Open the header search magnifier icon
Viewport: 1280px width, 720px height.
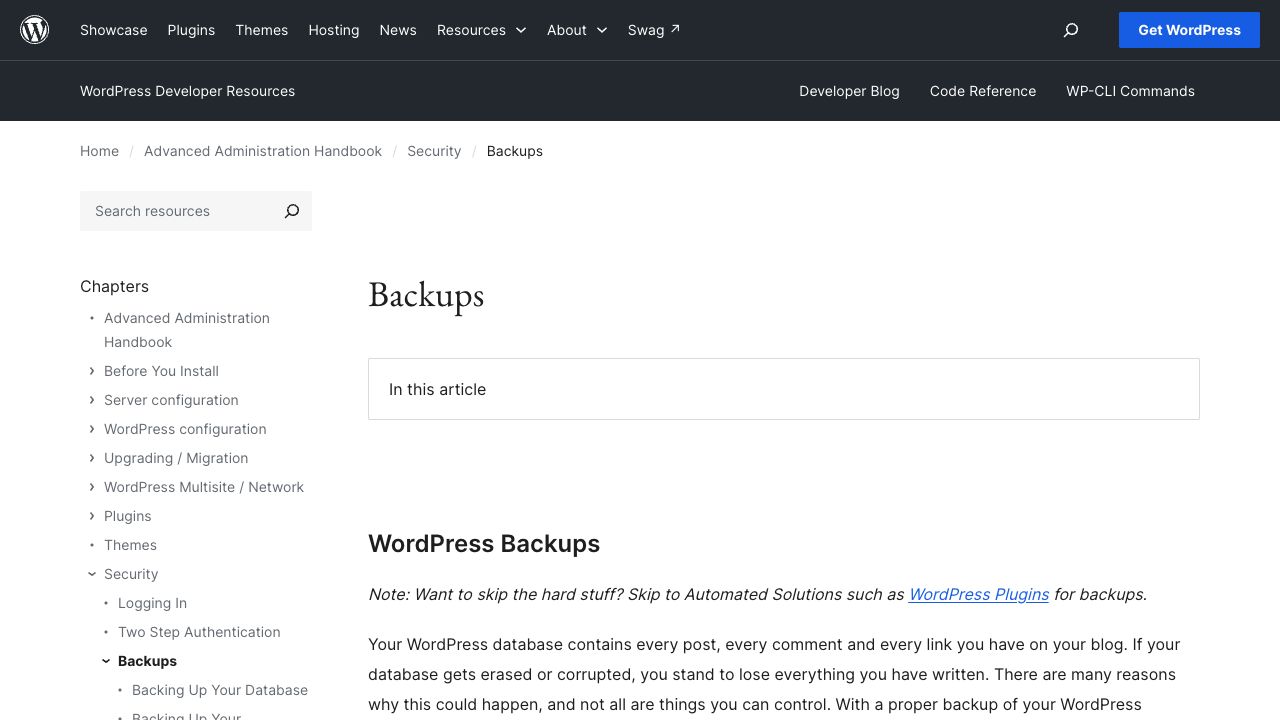click(x=1071, y=30)
